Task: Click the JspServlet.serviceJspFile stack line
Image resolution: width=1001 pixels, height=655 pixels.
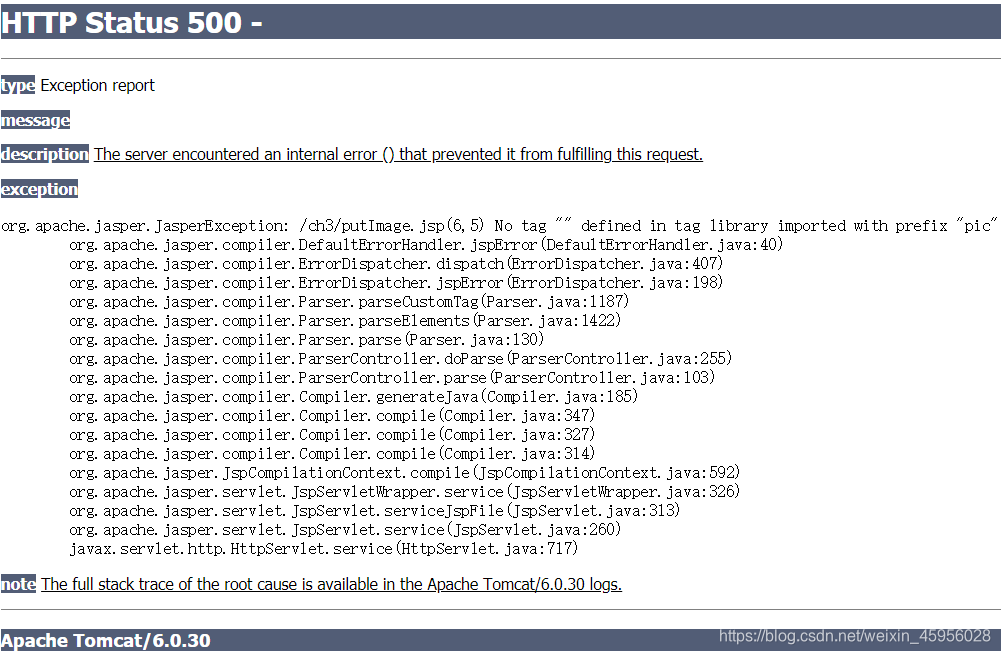Action: (x=375, y=511)
